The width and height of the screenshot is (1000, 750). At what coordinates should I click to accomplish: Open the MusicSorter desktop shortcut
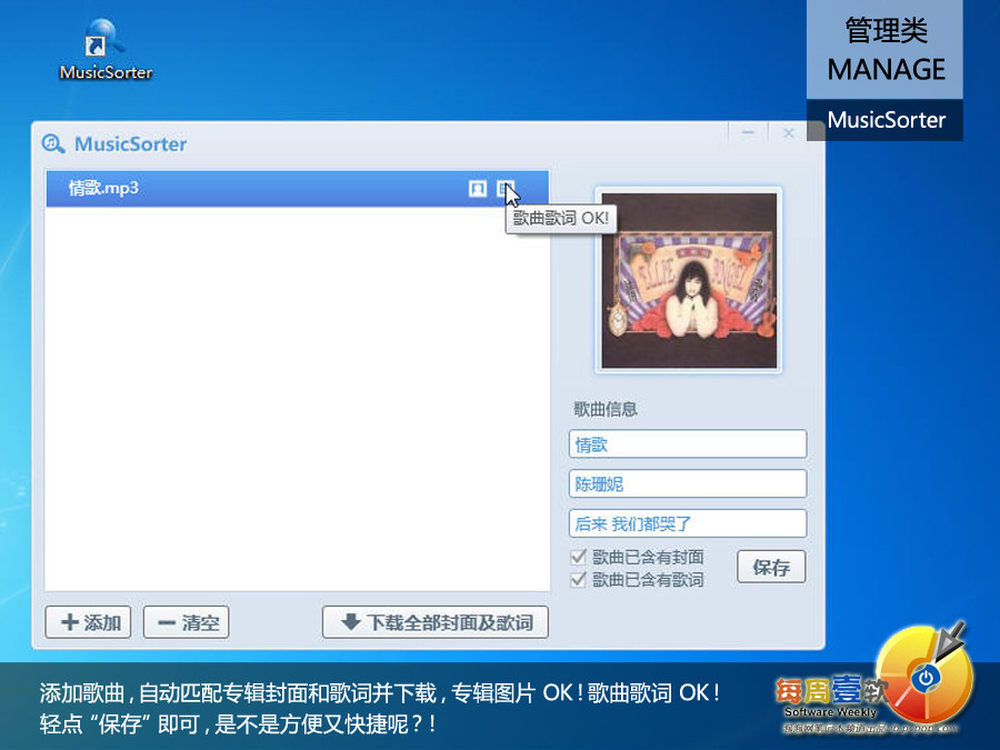pos(105,50)
